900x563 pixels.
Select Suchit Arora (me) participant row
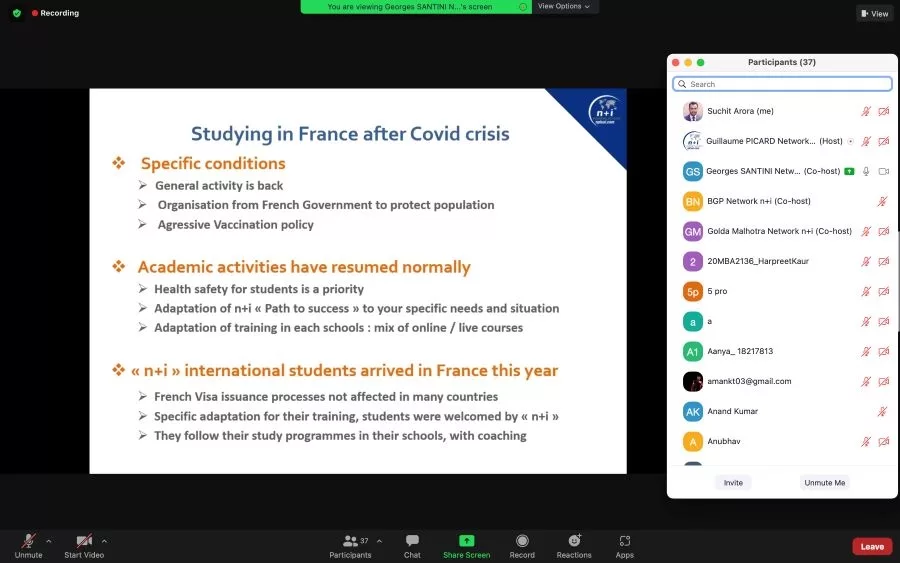(x=782, y=111)
